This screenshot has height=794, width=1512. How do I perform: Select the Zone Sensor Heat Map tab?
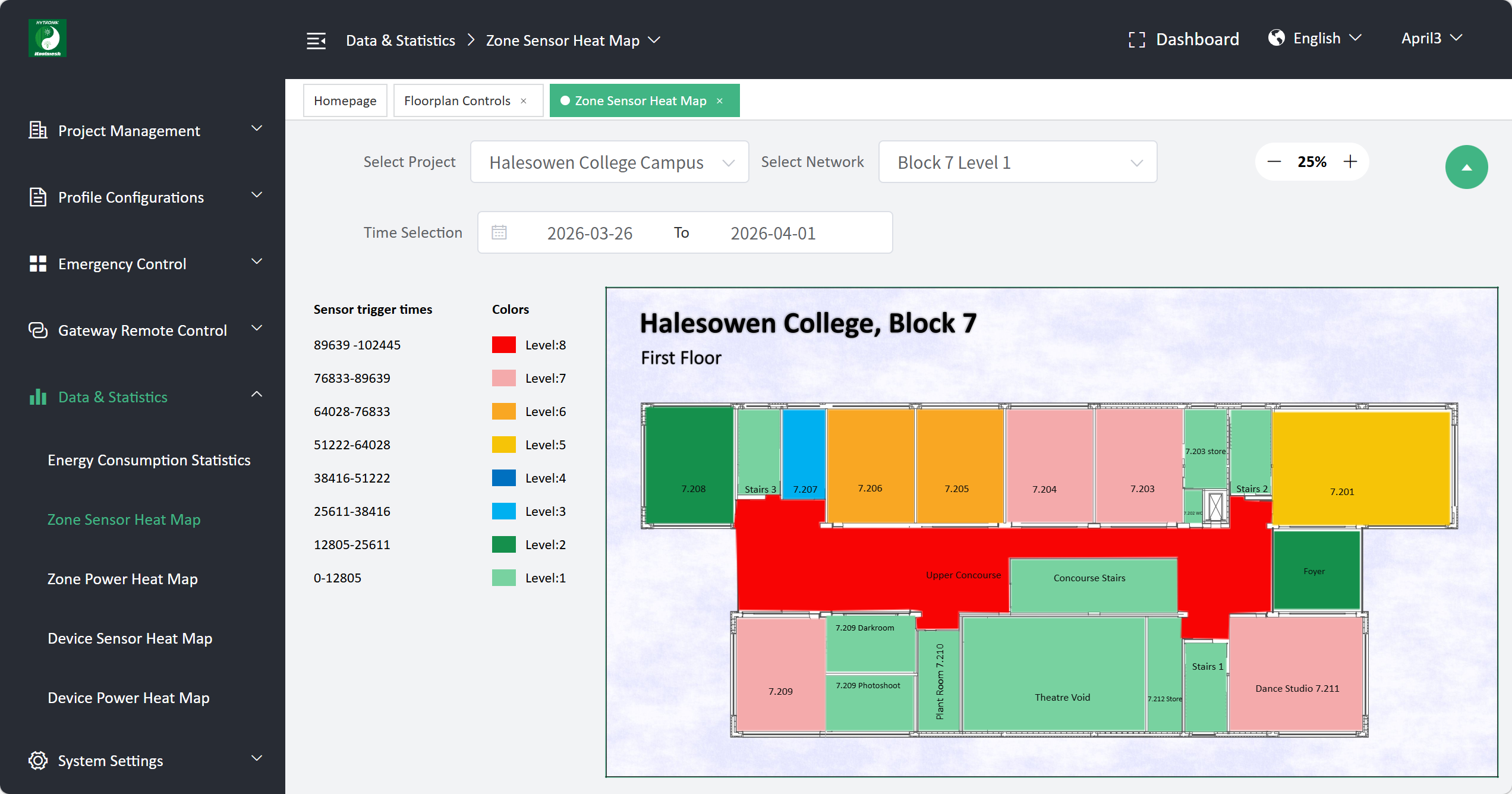(x=641, y=101)
